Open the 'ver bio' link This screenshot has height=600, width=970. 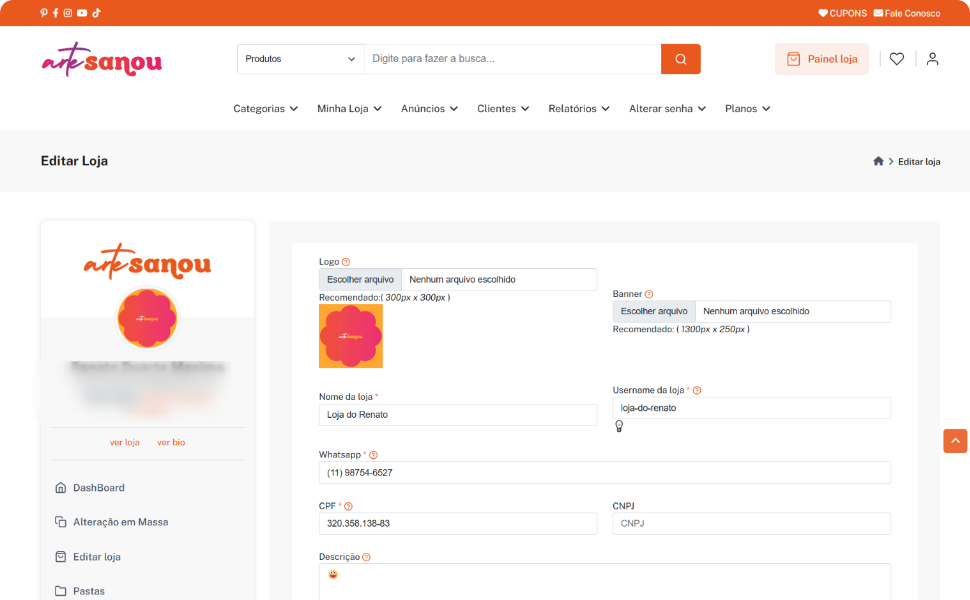pyautogui.click(x=171, y=442)
